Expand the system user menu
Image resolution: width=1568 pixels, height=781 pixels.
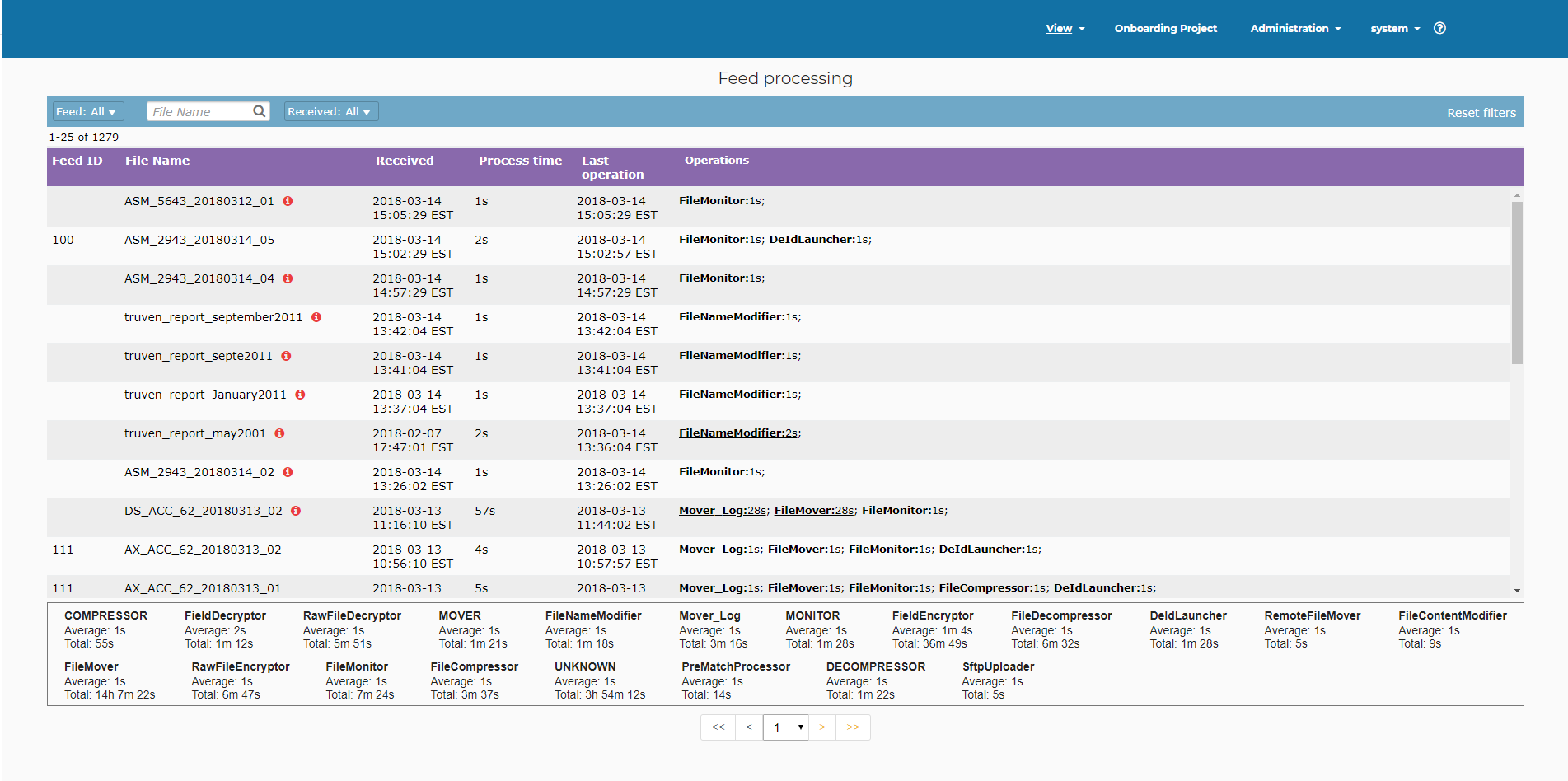[1394, 29]
